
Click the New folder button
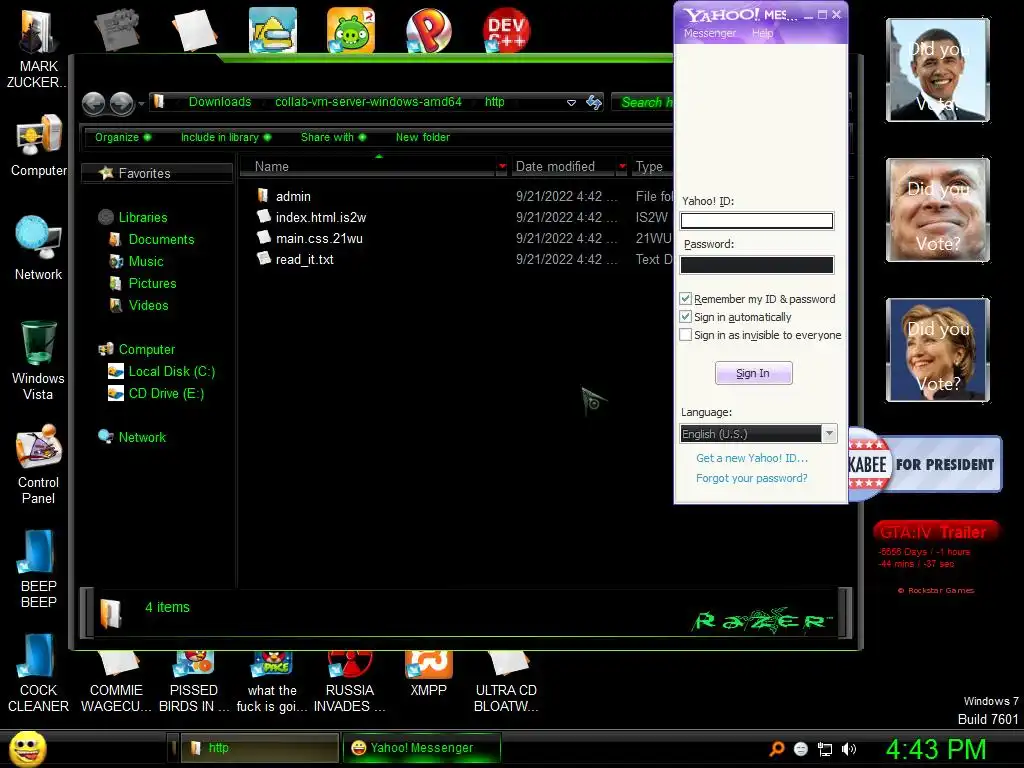tap(423, 137)
